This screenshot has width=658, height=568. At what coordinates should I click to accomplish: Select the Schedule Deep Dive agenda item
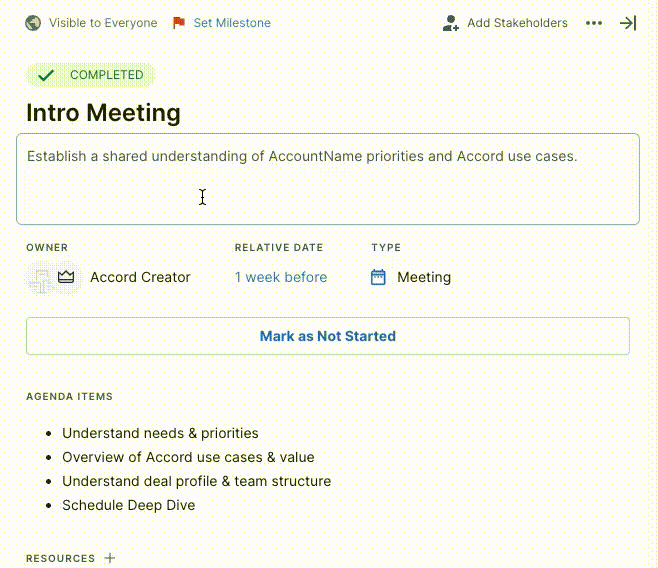tap(128, 505)
